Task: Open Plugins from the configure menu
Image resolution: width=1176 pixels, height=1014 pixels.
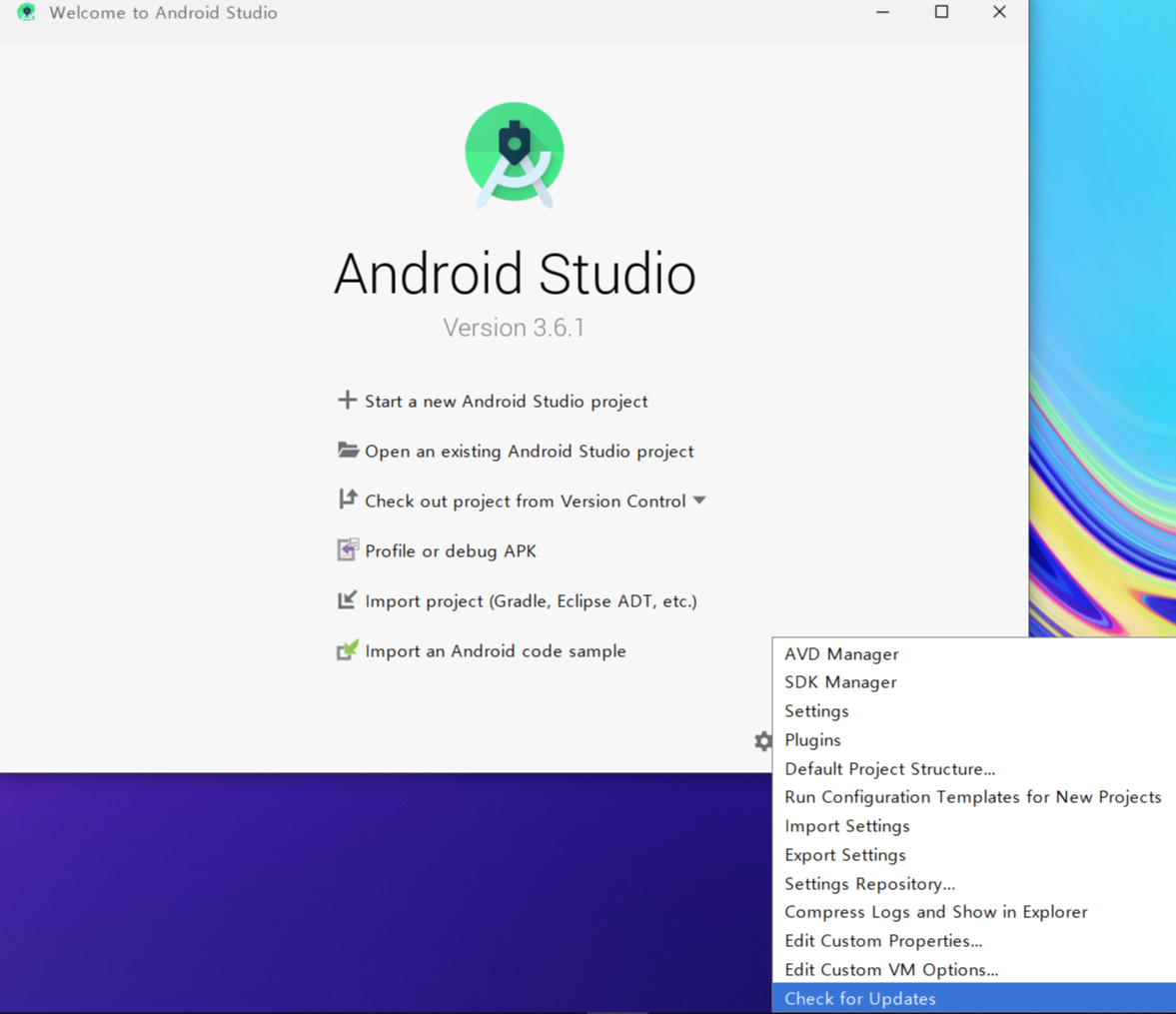Action: tap(974, 740)
